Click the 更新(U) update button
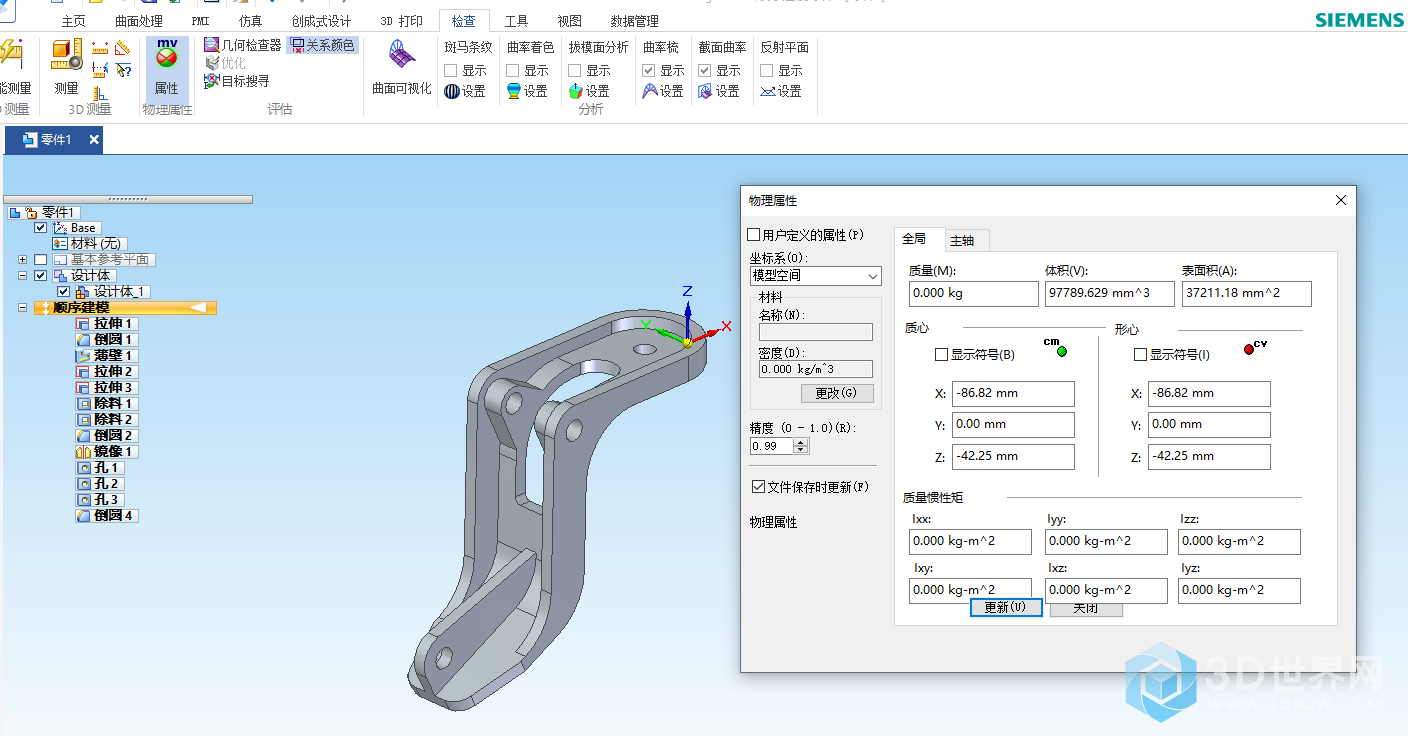1408x736 pixels. pos(1006,607)
